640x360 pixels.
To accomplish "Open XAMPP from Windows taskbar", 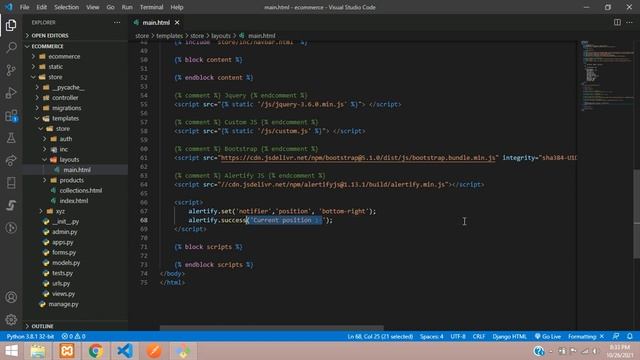I will [67, 351].
